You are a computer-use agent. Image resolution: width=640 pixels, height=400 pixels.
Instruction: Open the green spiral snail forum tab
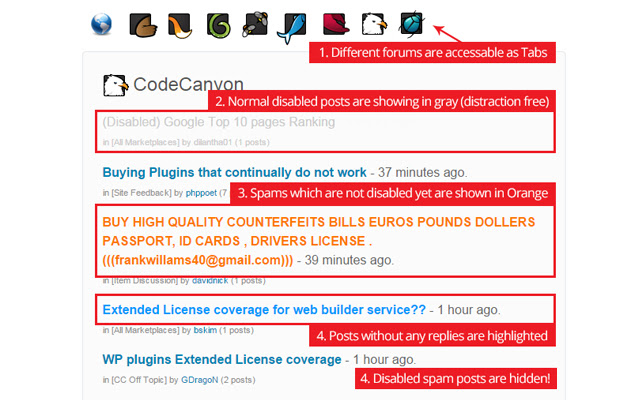(218, 26)
